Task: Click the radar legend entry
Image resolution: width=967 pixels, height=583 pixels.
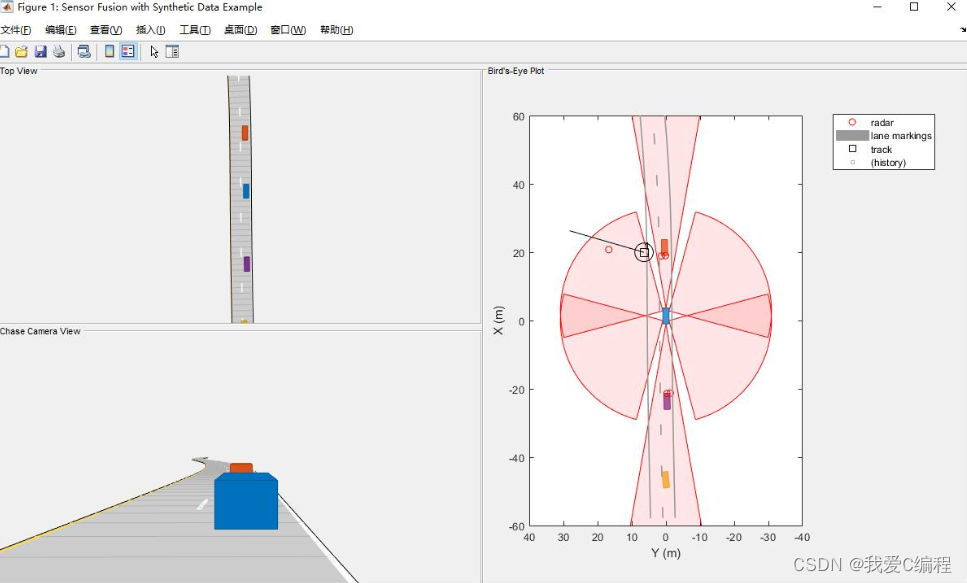Action: [x=881, y=122]
